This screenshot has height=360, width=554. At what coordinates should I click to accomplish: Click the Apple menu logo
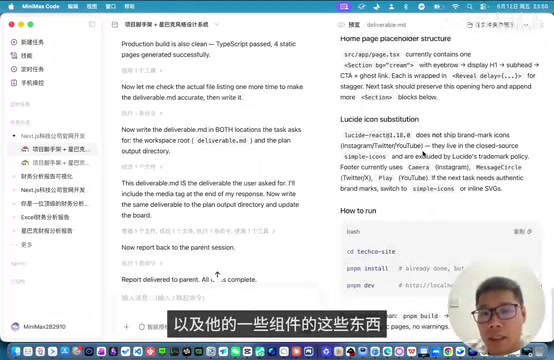(x=11, y=6)
